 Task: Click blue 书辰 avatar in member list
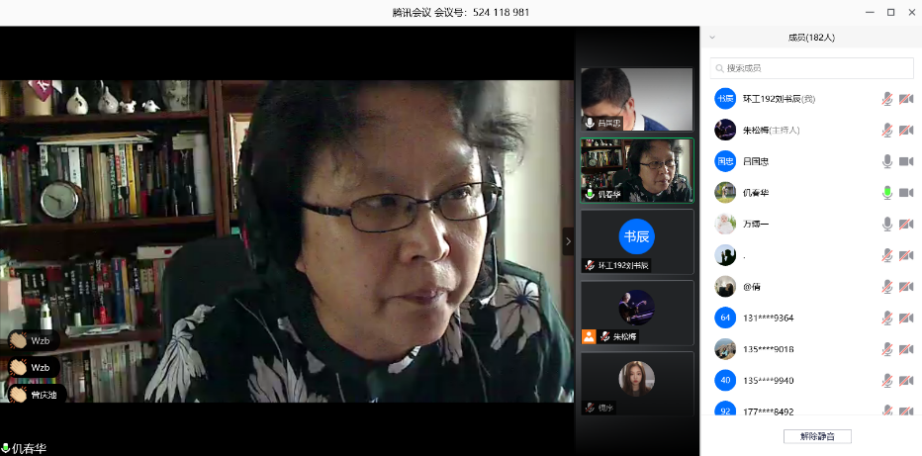tap(725, 99)
